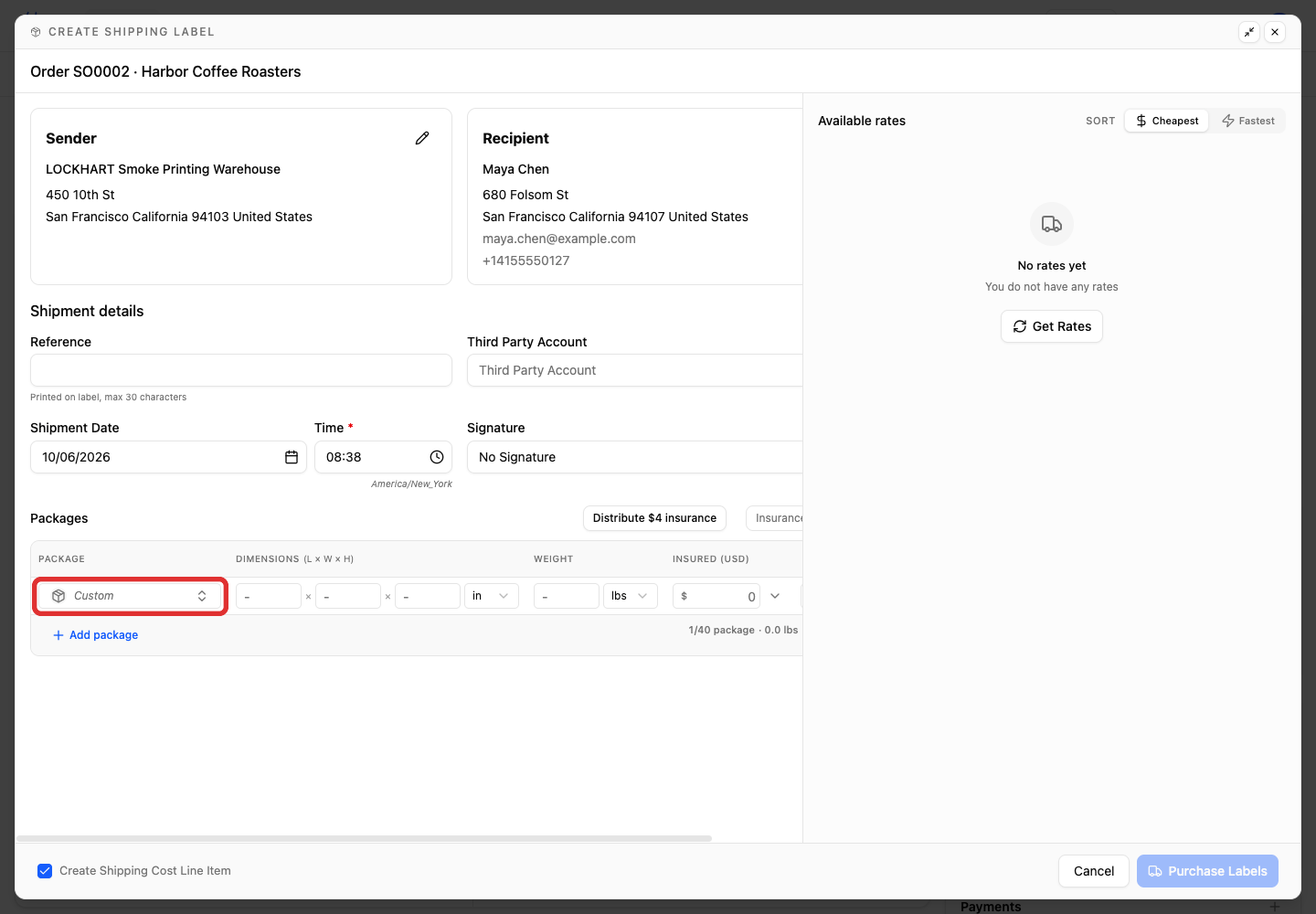Screen dimensions: 1316x914
Task: Open the Custom package type dropdown
Action: pos(130,596)
